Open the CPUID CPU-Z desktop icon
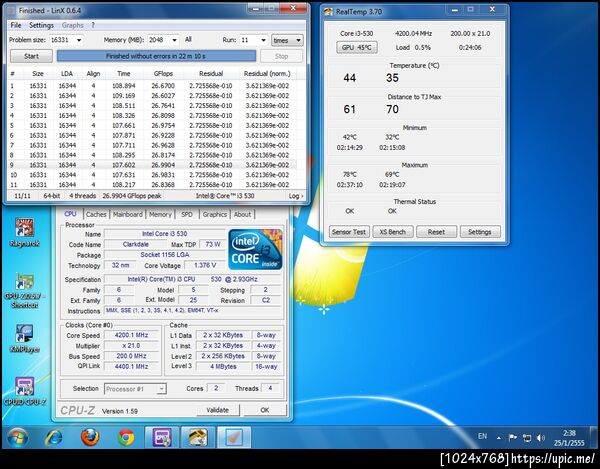Viewport: 600px width, 469px height. [24, 391]
